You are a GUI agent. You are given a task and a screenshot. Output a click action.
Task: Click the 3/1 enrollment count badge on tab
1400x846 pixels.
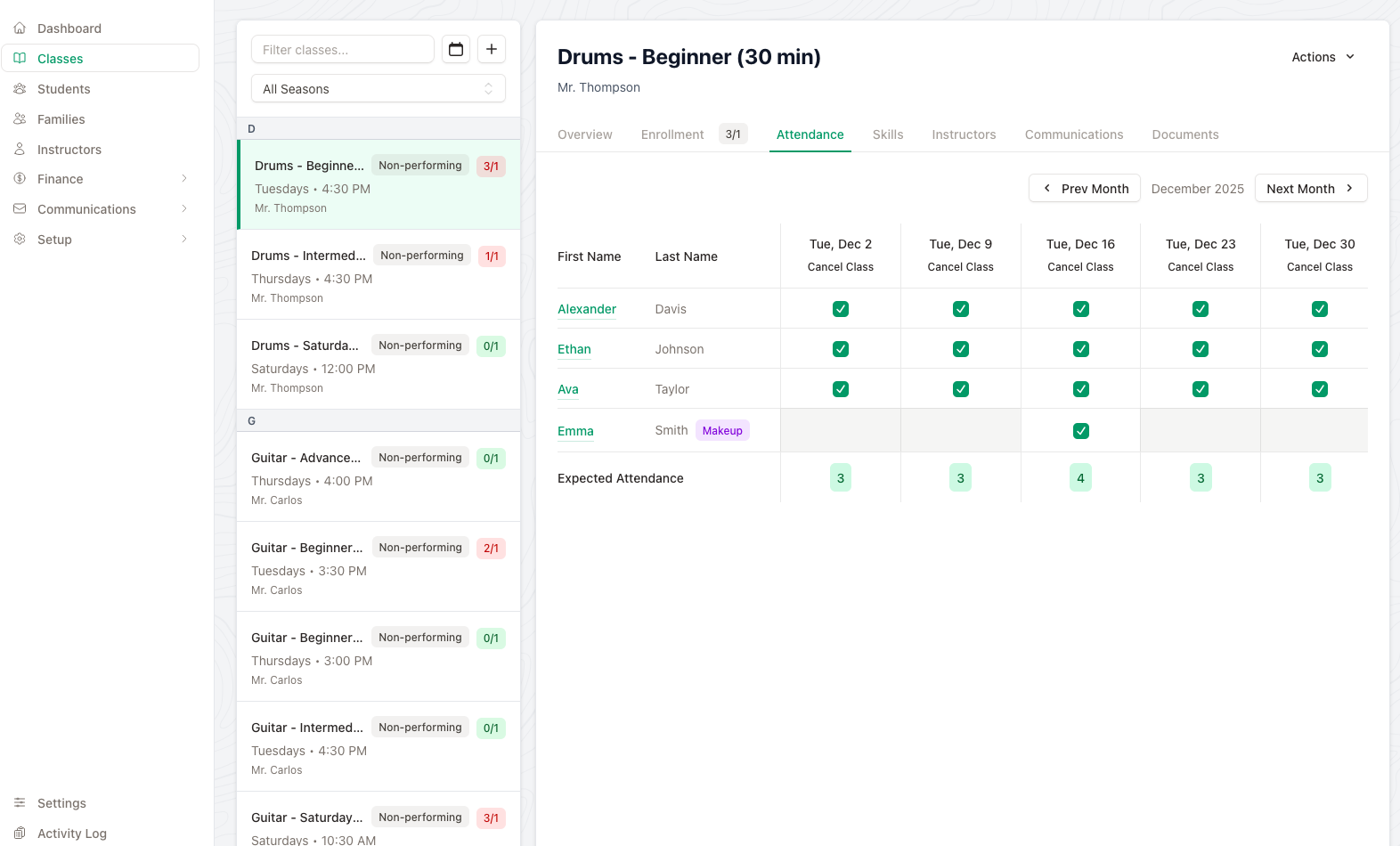(733, 134)
